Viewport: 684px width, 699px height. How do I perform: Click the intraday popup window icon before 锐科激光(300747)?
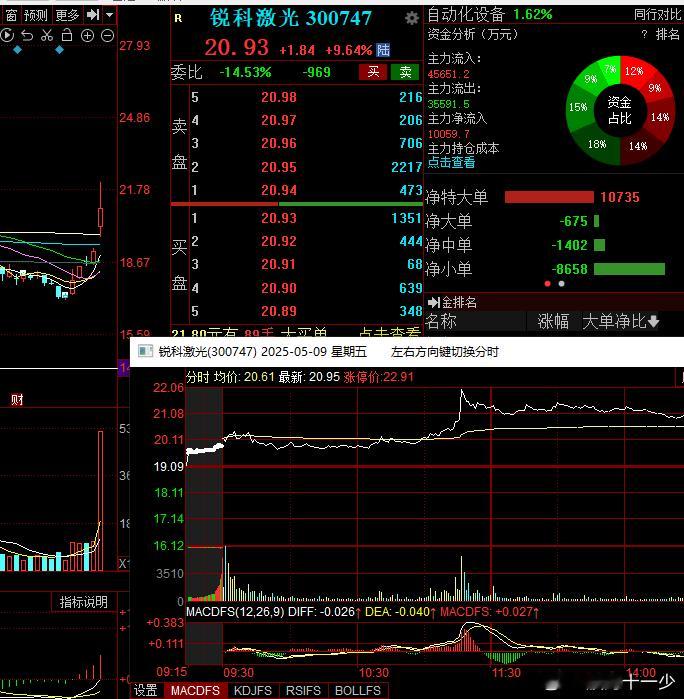point(145,351)
